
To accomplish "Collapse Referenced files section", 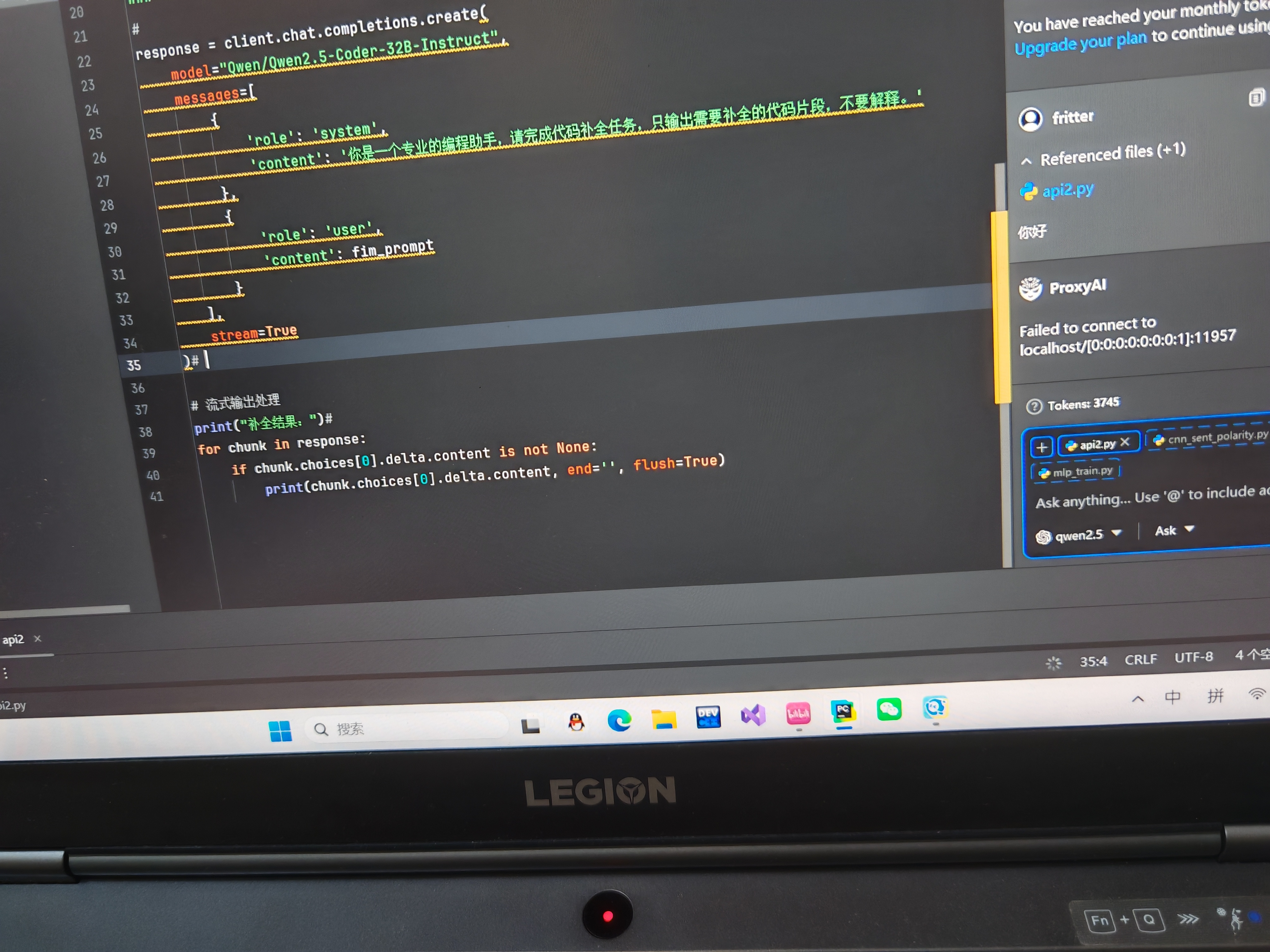I will pos(1027,161).
